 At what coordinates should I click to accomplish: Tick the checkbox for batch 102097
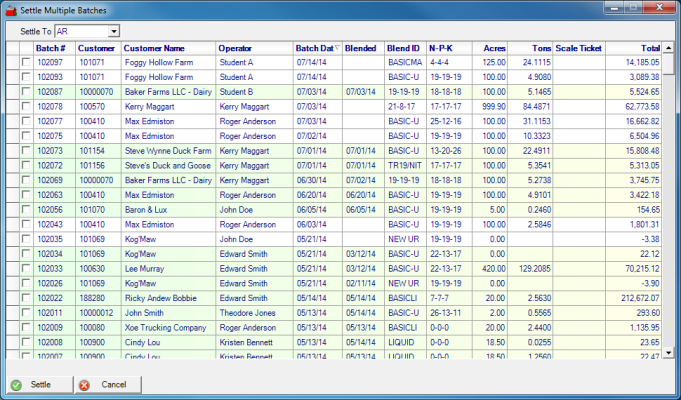(x=25, y=62)
